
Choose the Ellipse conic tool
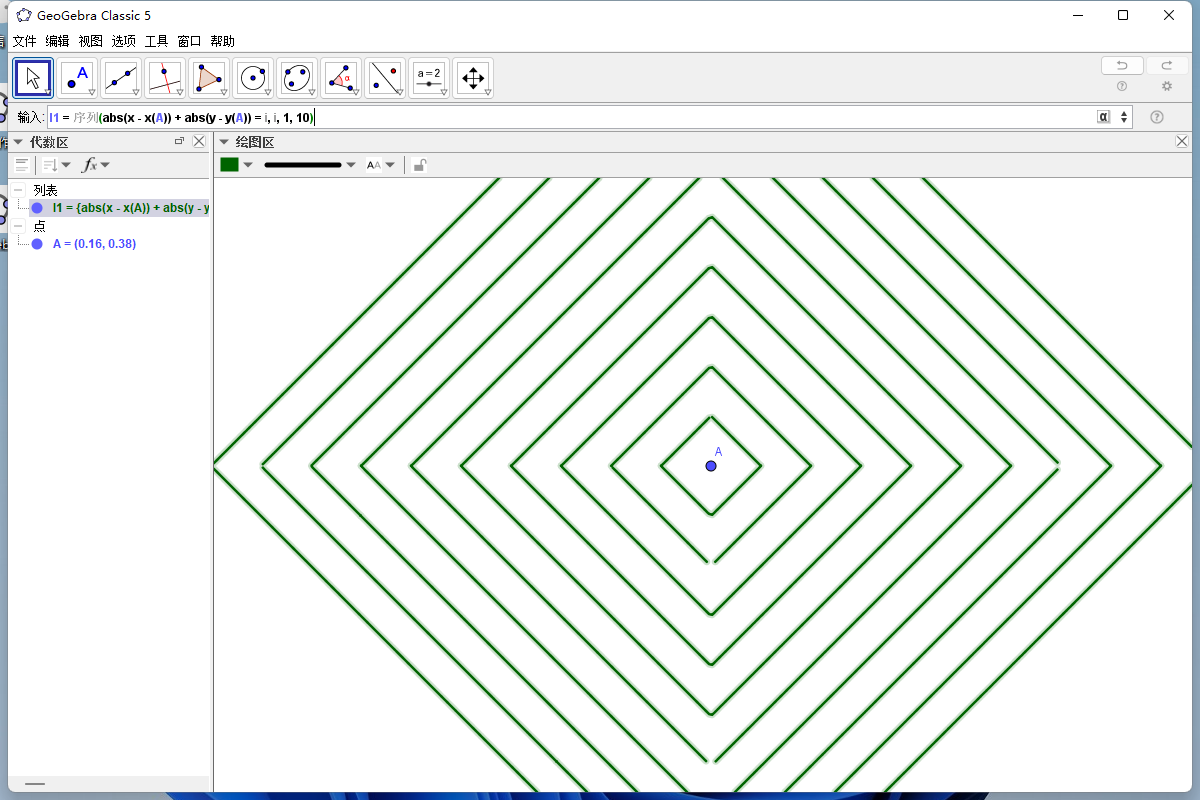click(297, 77)
